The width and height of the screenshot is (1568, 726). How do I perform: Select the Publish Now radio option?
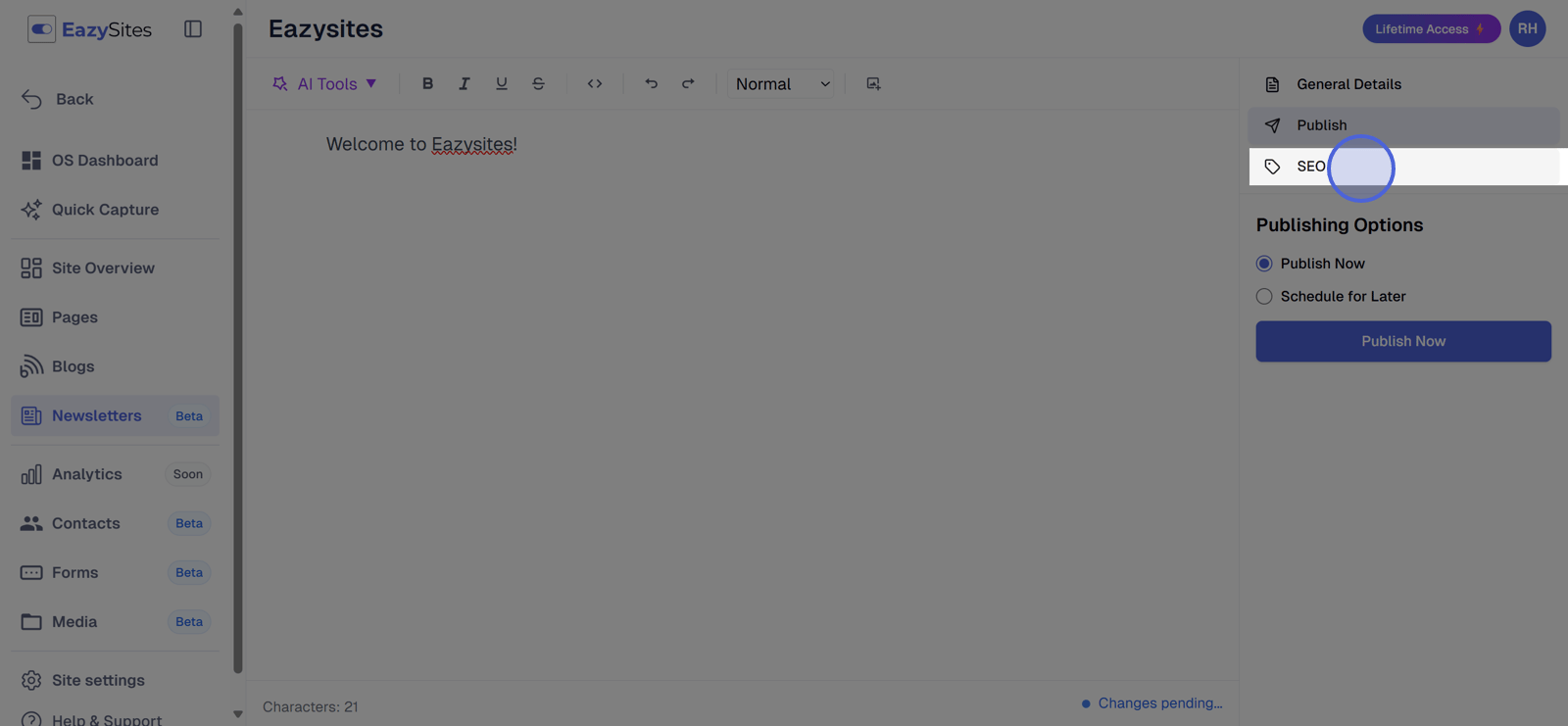pyautogui.click(x=1264, y=264)
